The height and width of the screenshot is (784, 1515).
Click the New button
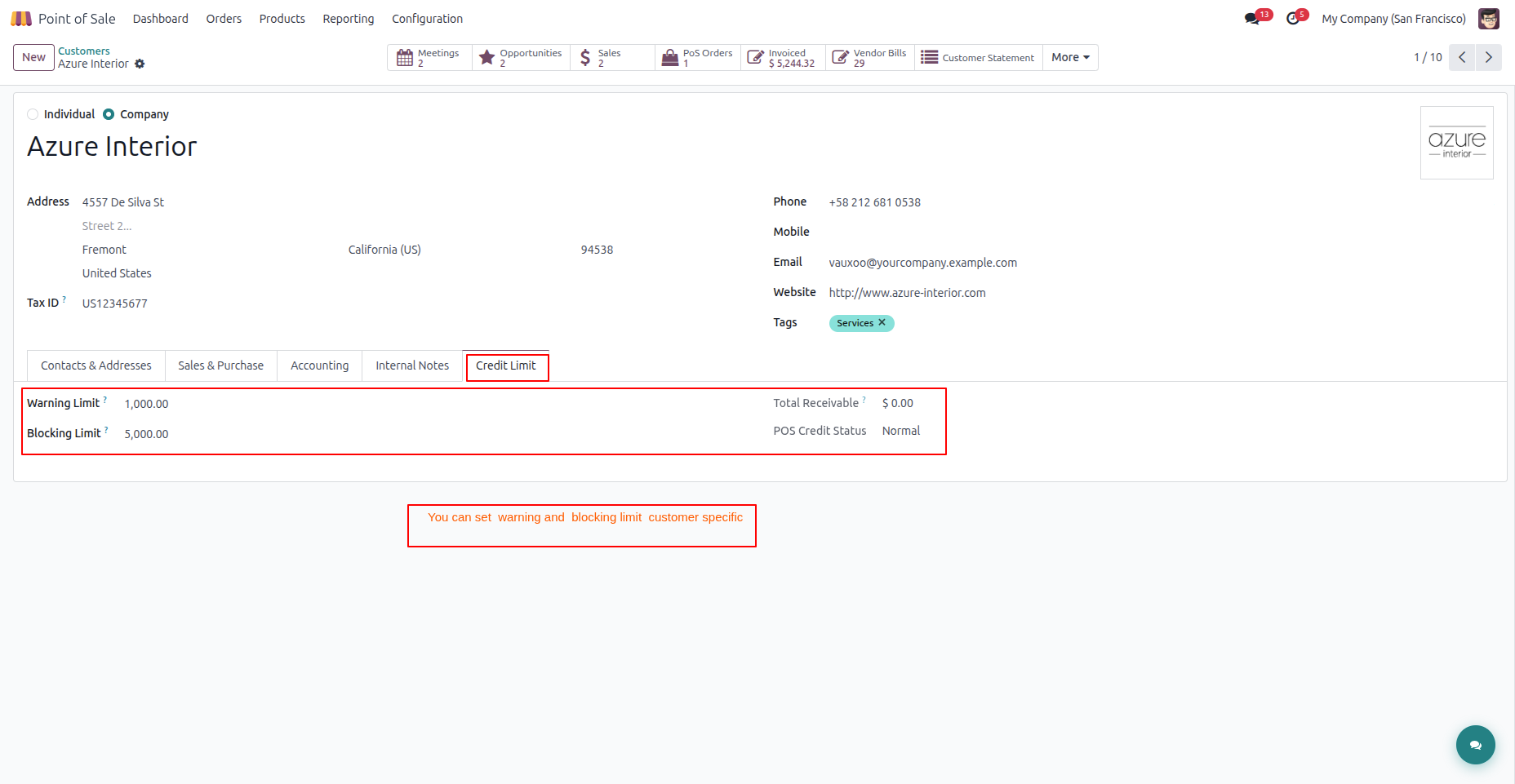point(34,57)
